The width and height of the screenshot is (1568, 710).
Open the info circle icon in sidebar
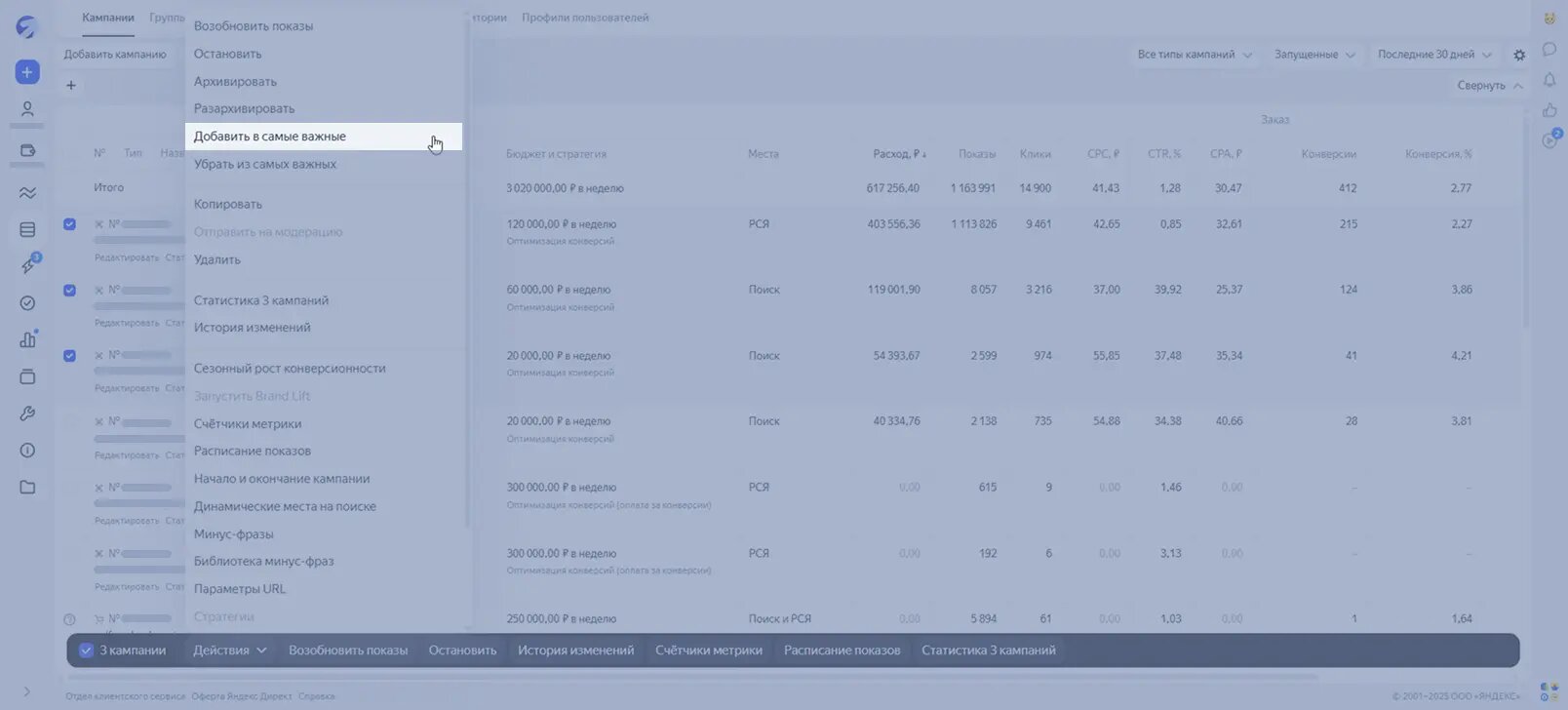[27, 451]
